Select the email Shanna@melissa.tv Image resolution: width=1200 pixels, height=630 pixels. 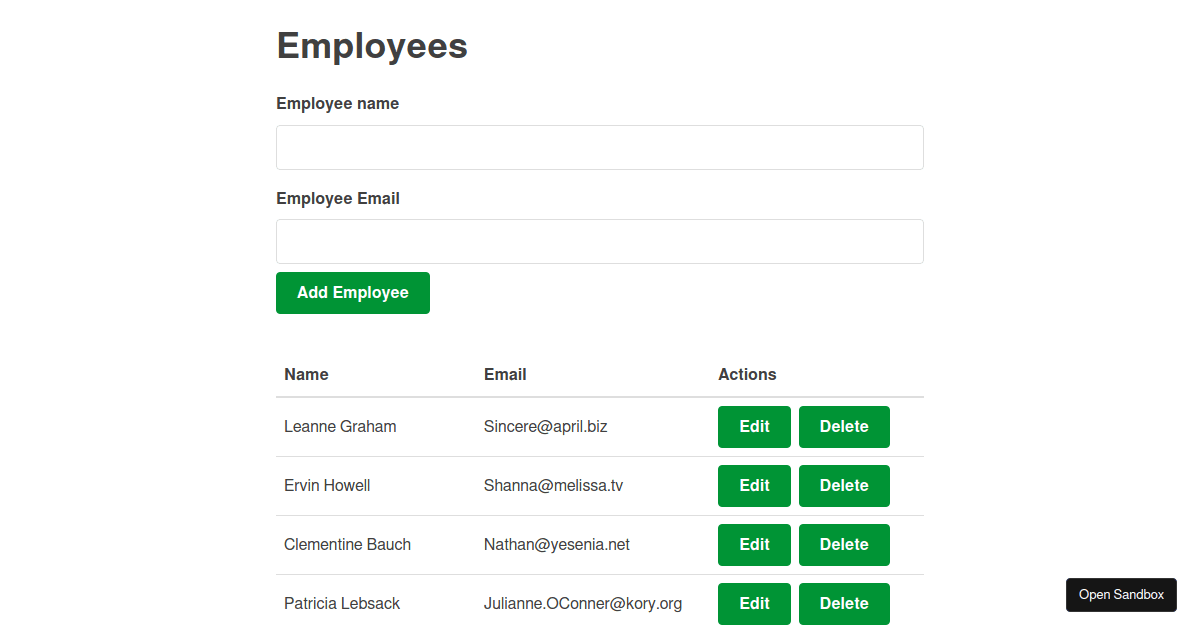pos(552,485)
